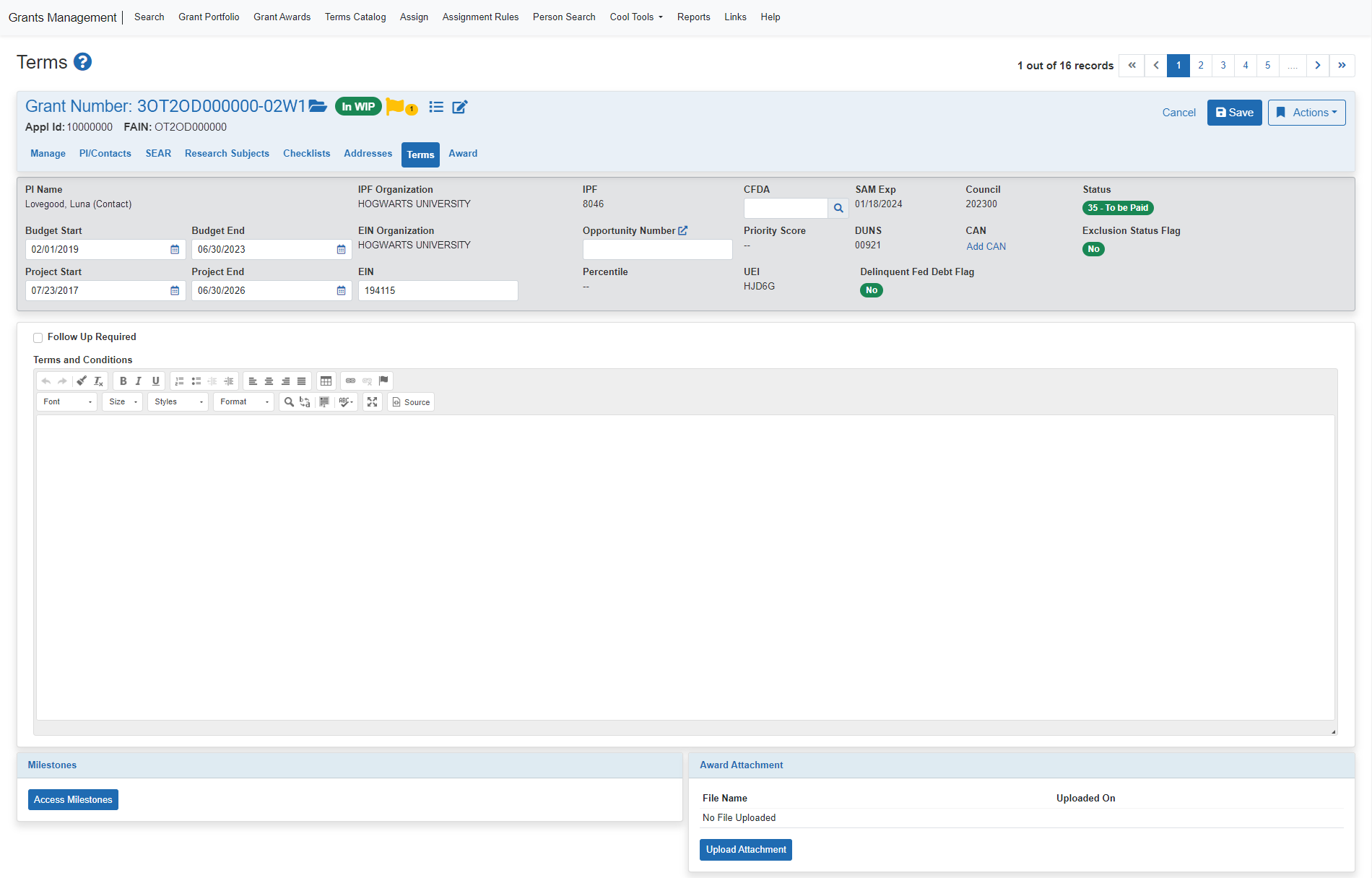
Task: Open the Size dropdown
Action: tap(122, 402)
